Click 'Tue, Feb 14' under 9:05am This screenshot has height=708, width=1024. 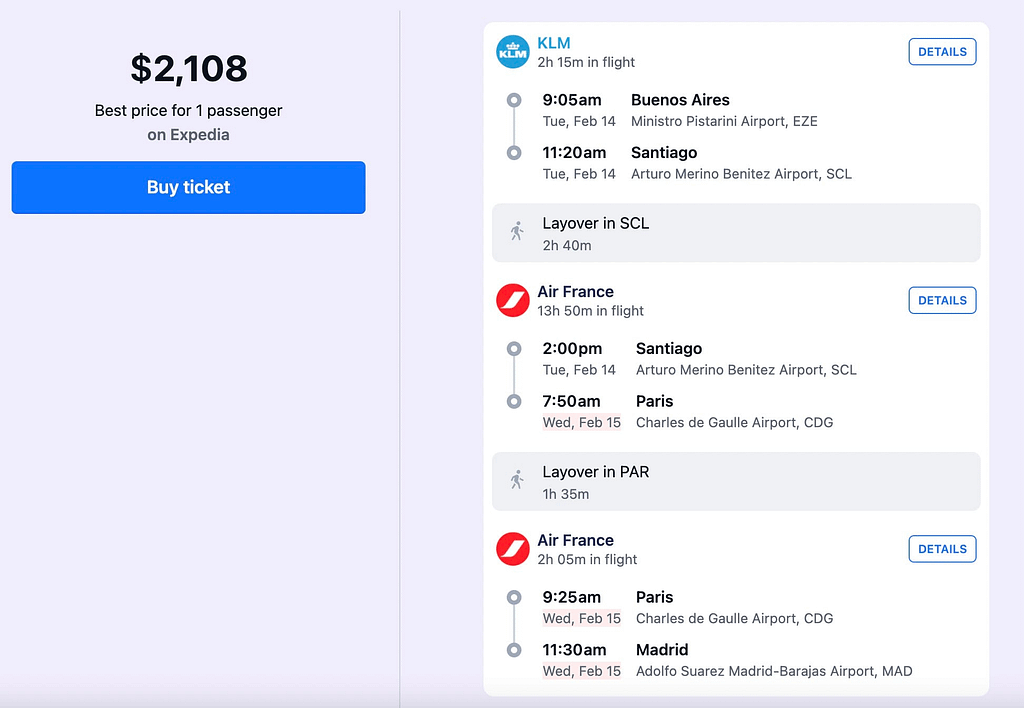(579, 121)
